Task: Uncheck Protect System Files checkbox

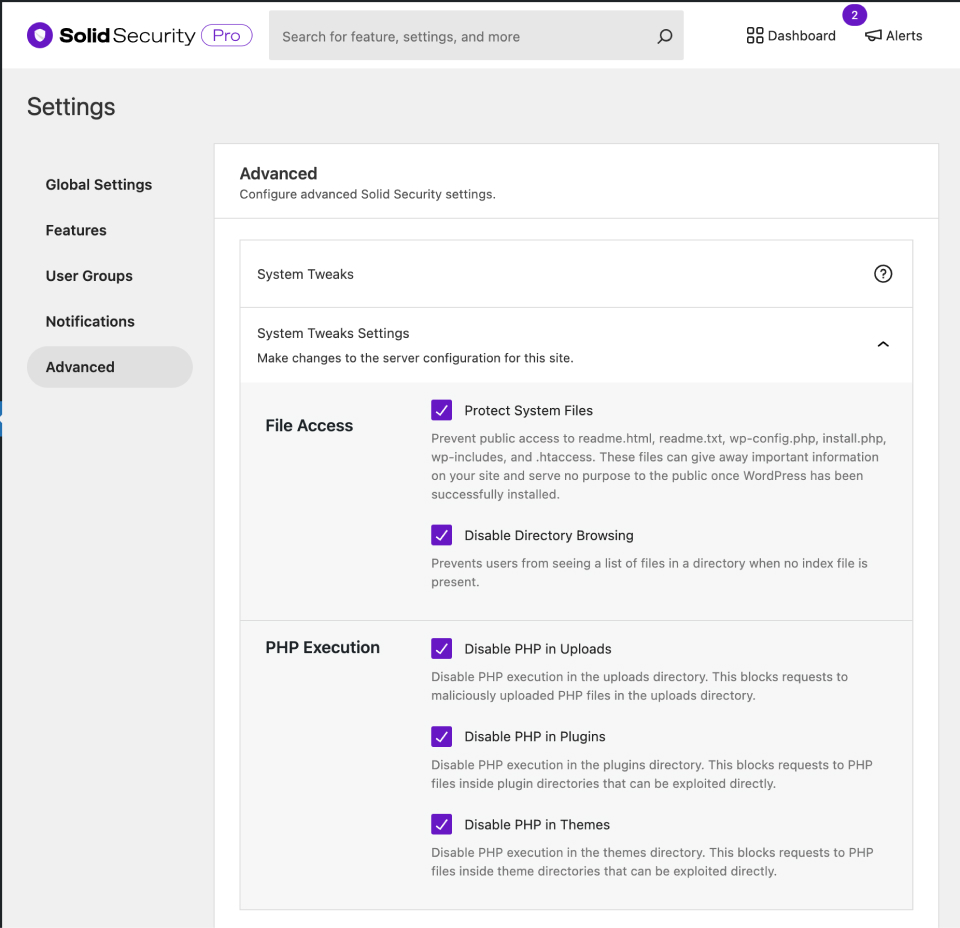Action: 442,410
